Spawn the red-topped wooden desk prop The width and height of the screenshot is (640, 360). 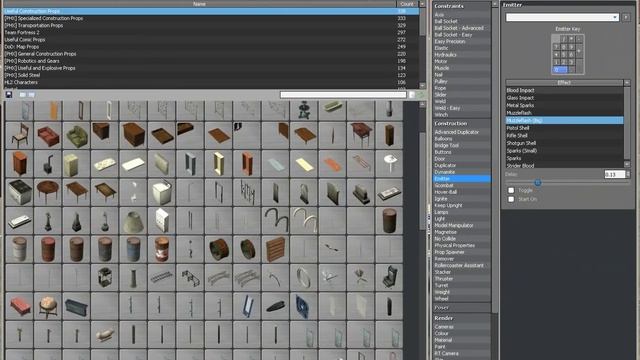pyautogui.click(x=361, y=135)
